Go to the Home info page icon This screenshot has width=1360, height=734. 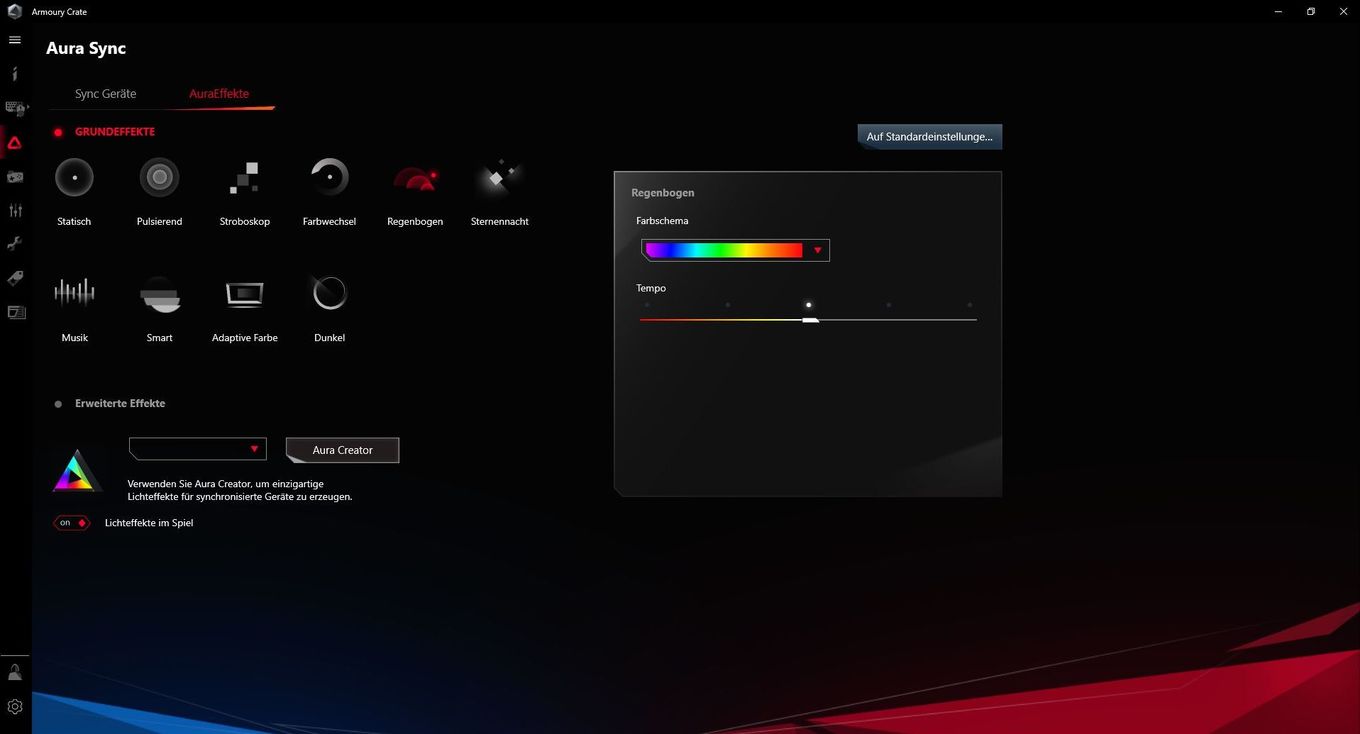15,74
